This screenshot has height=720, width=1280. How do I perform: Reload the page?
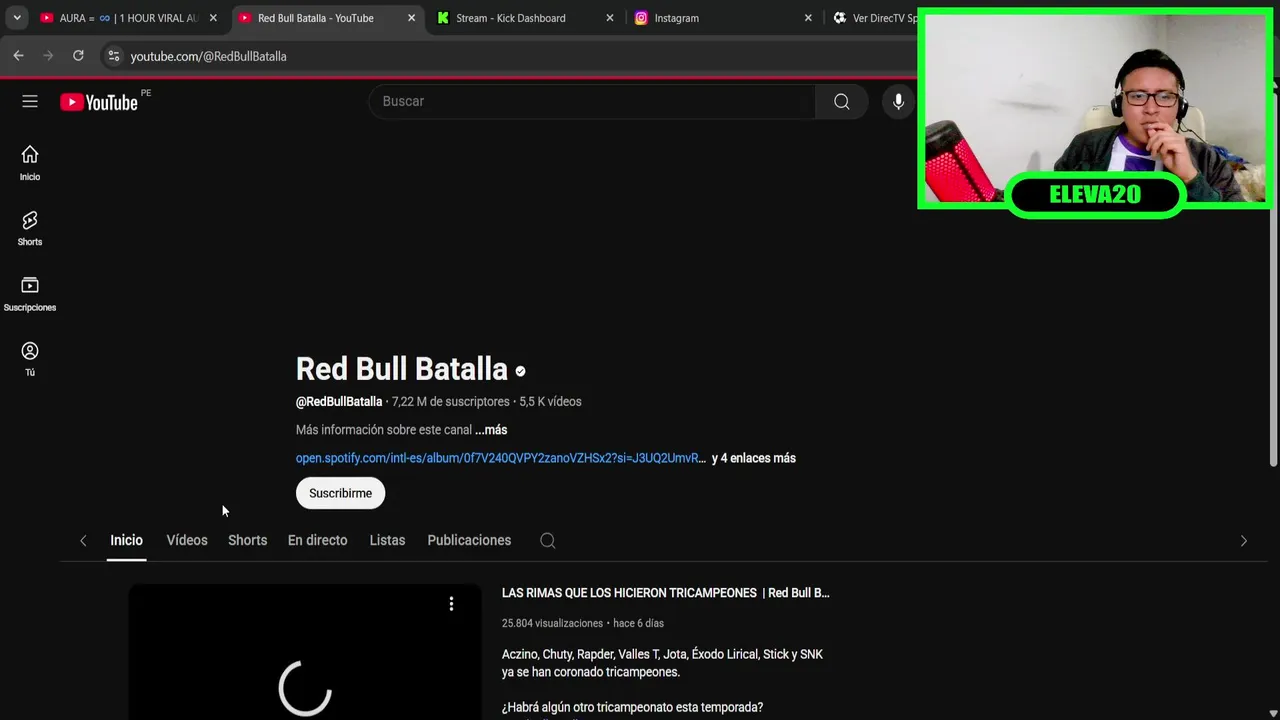pyautogui.click(x=78, y=56)
